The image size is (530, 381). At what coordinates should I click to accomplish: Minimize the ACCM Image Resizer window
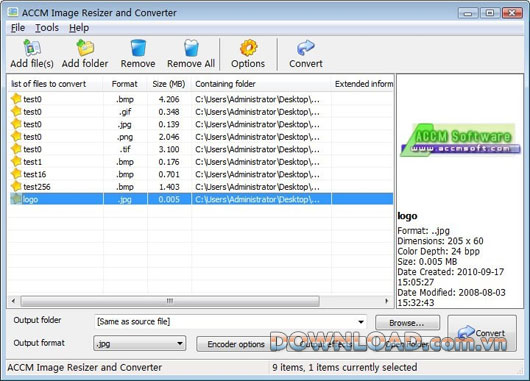click(468, 13)
